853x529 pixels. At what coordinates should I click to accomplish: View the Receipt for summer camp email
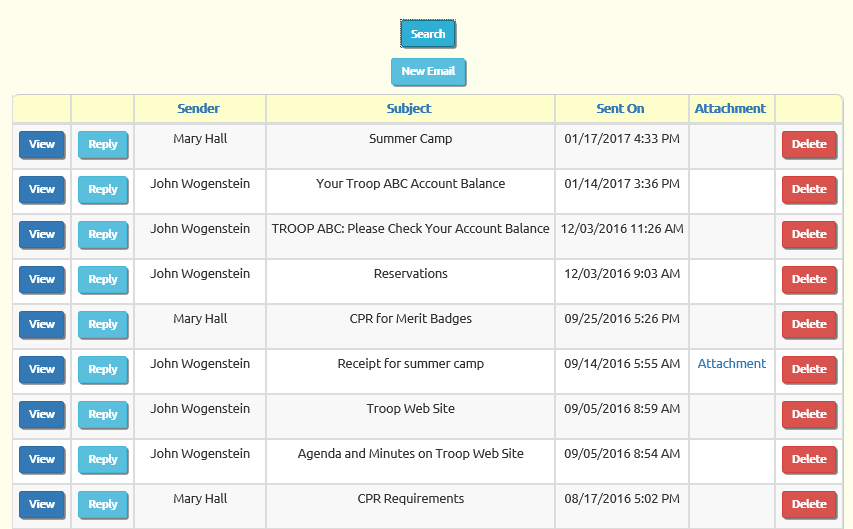pyautogui.click(x=42, y=370)
